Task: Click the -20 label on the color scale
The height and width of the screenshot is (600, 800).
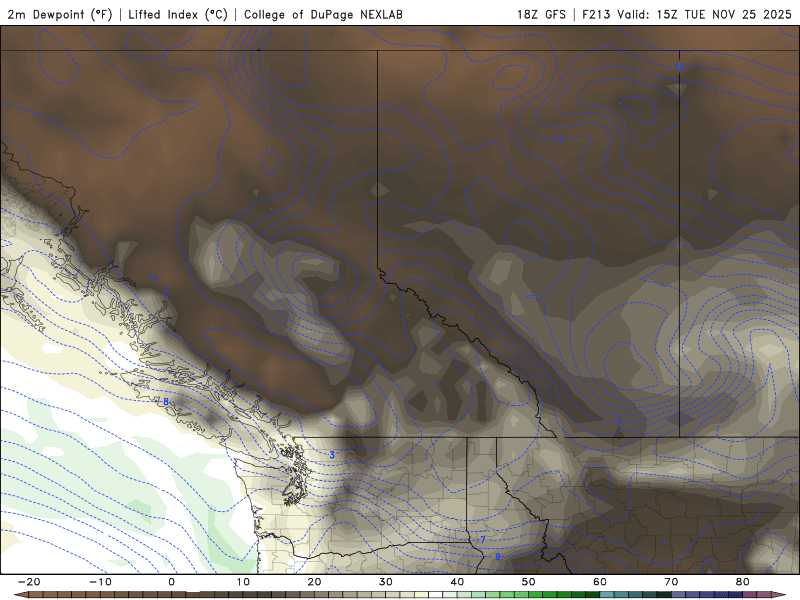Action: point(29,582)
